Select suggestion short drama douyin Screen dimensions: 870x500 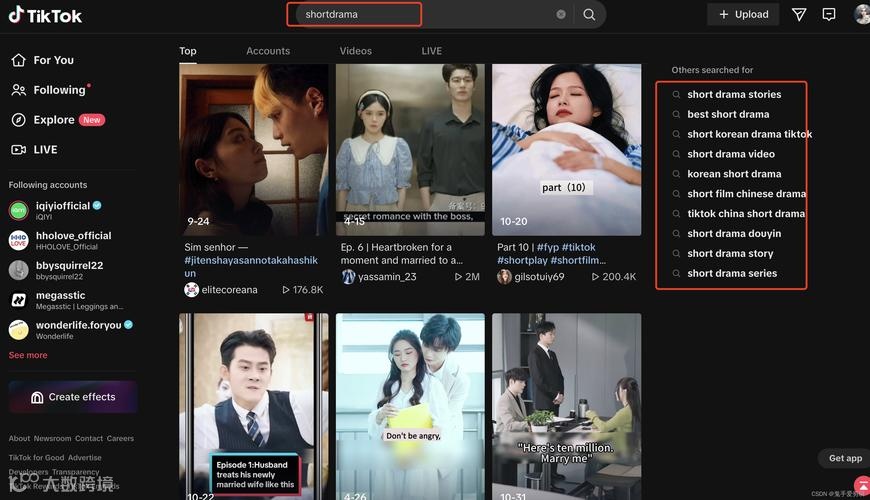pos(734,234)
